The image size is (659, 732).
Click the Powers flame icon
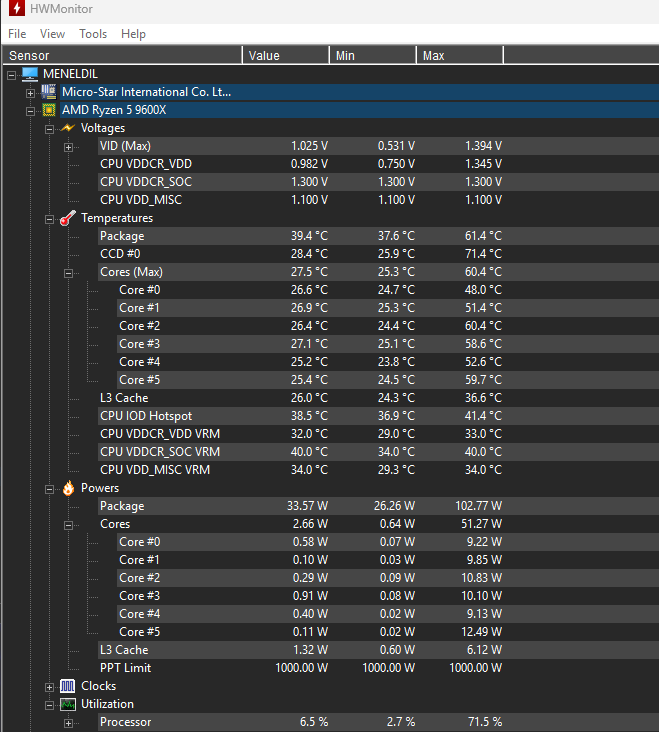(x=68, y=488)
